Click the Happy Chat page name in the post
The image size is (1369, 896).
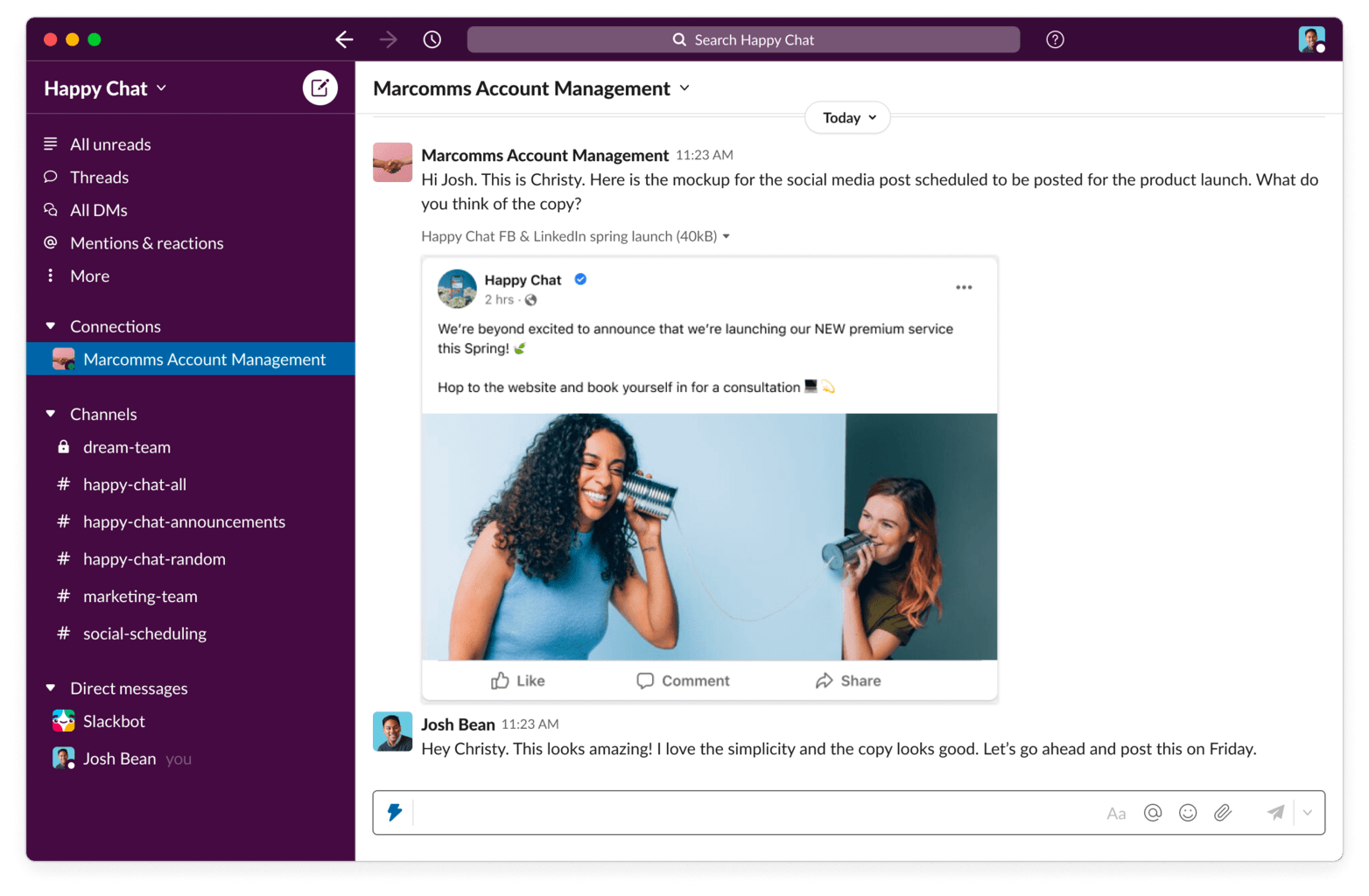(523, 280)
